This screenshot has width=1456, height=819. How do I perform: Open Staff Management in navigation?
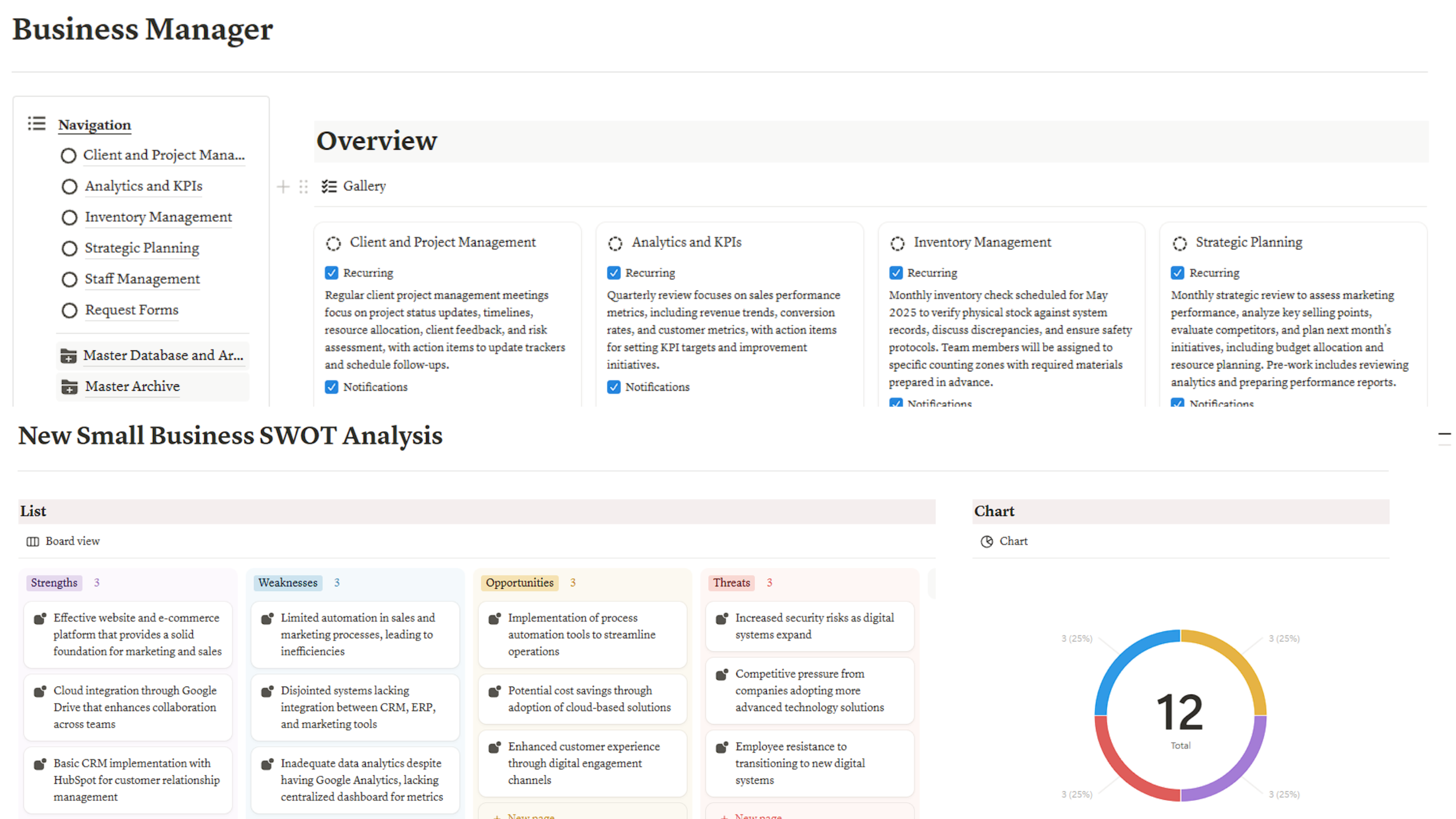pos(142,279)
